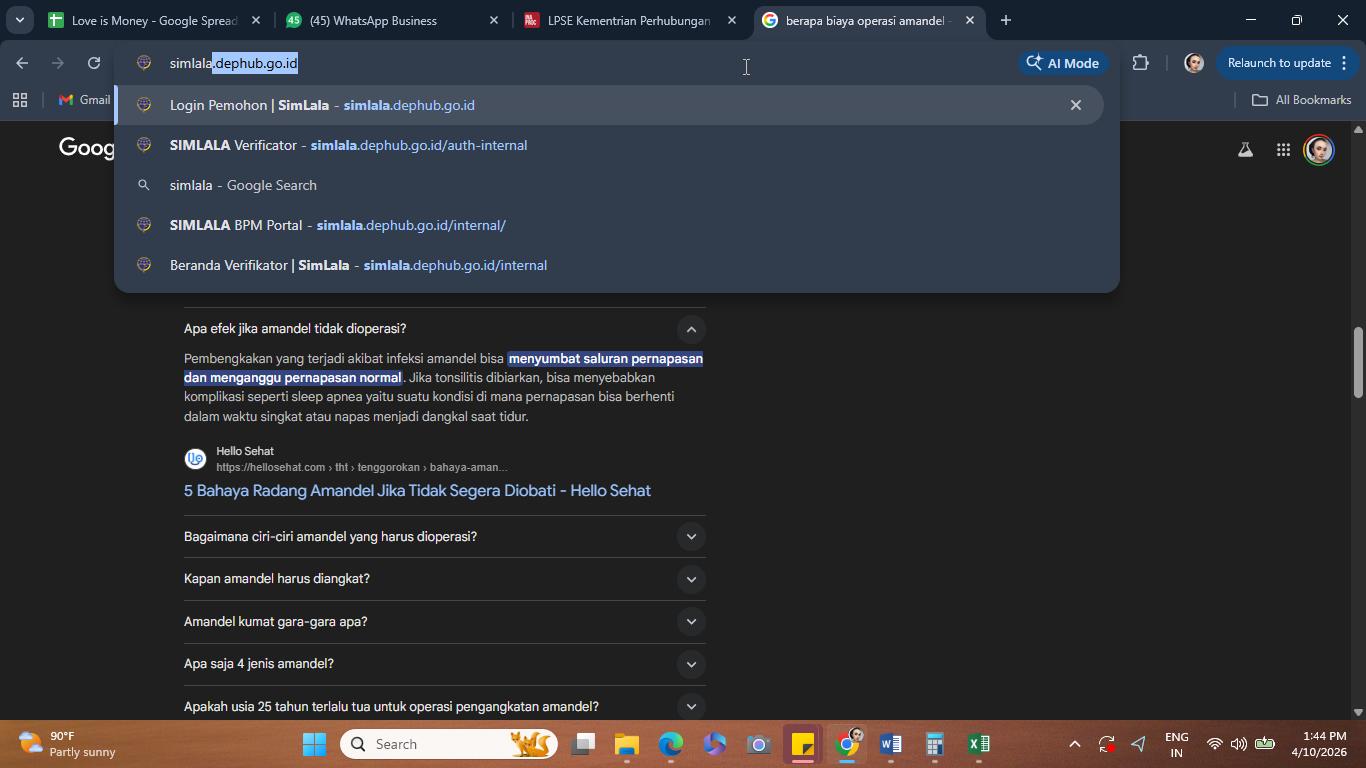
Task: Open the All Bookmarks folder
Action: [x=1302, y=100]
